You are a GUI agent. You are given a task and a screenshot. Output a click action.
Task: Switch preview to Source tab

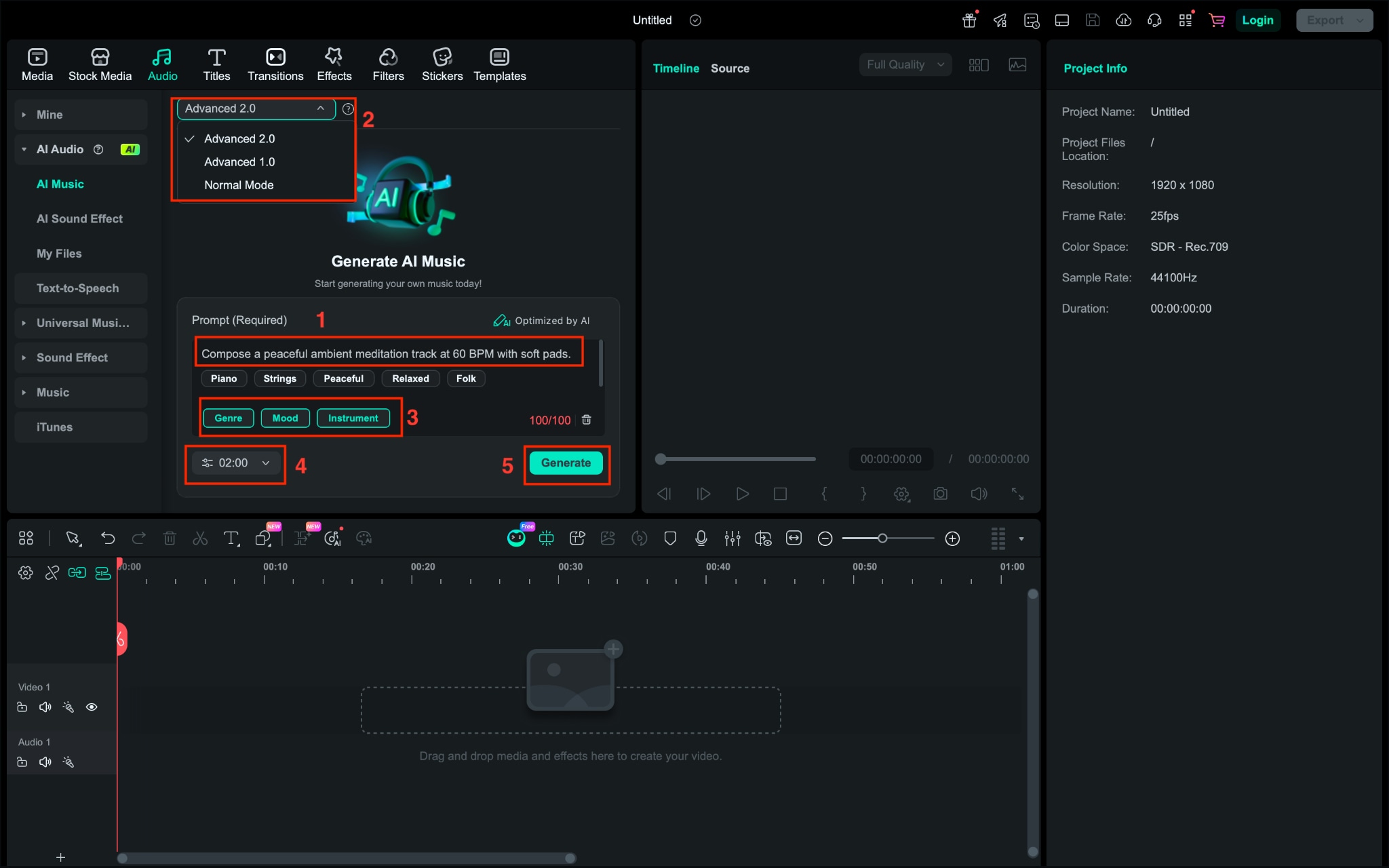click(x=730, y=68)
